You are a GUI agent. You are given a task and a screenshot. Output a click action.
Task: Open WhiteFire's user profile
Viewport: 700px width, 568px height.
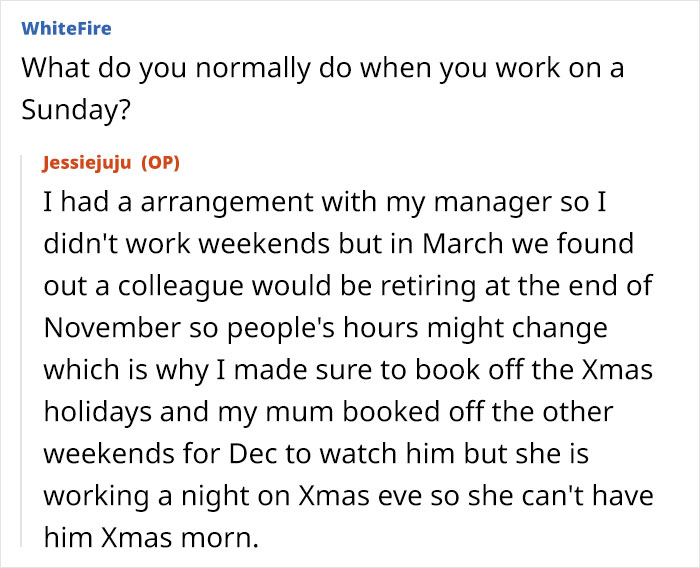tap(66, 28)
